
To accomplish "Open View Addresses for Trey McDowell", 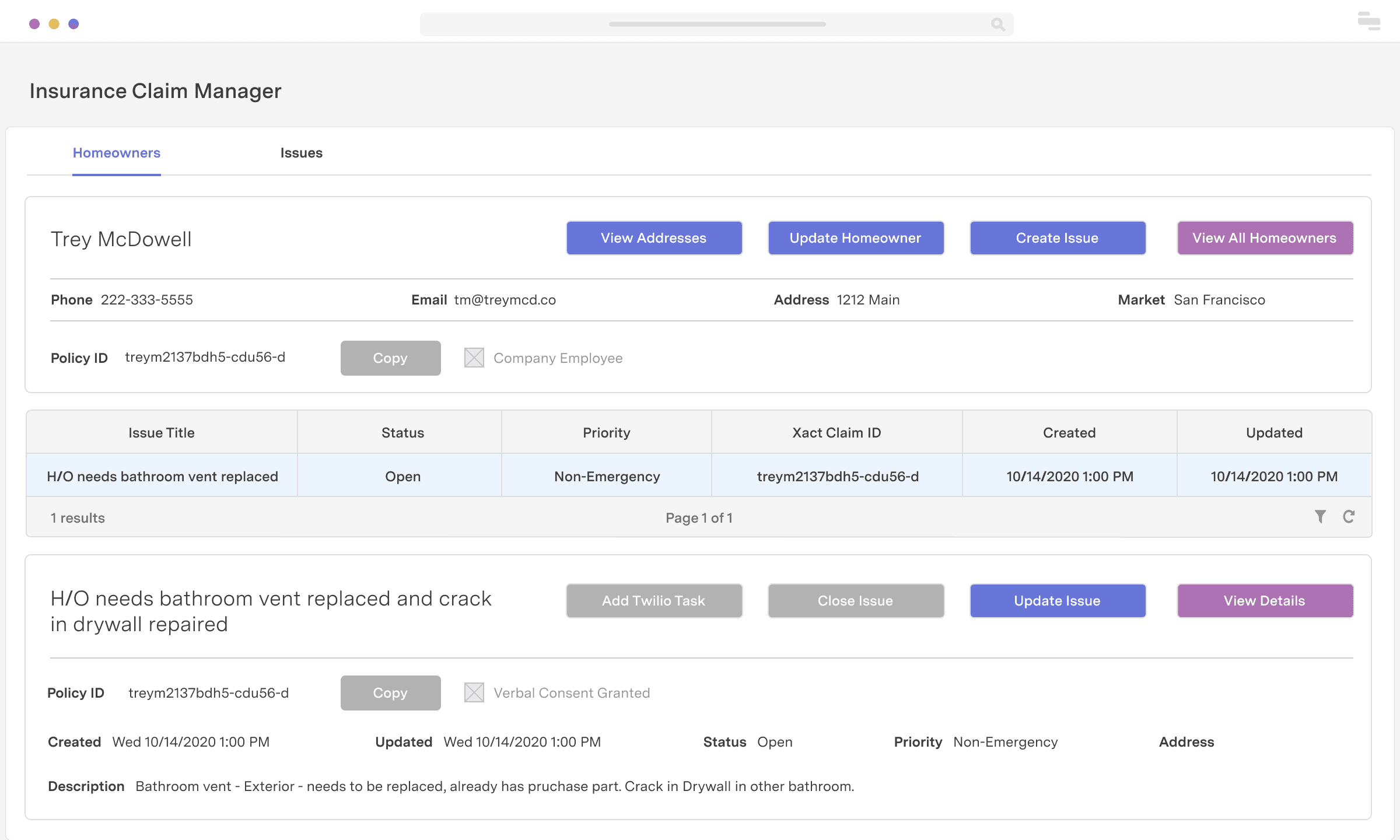I will 654,238.
